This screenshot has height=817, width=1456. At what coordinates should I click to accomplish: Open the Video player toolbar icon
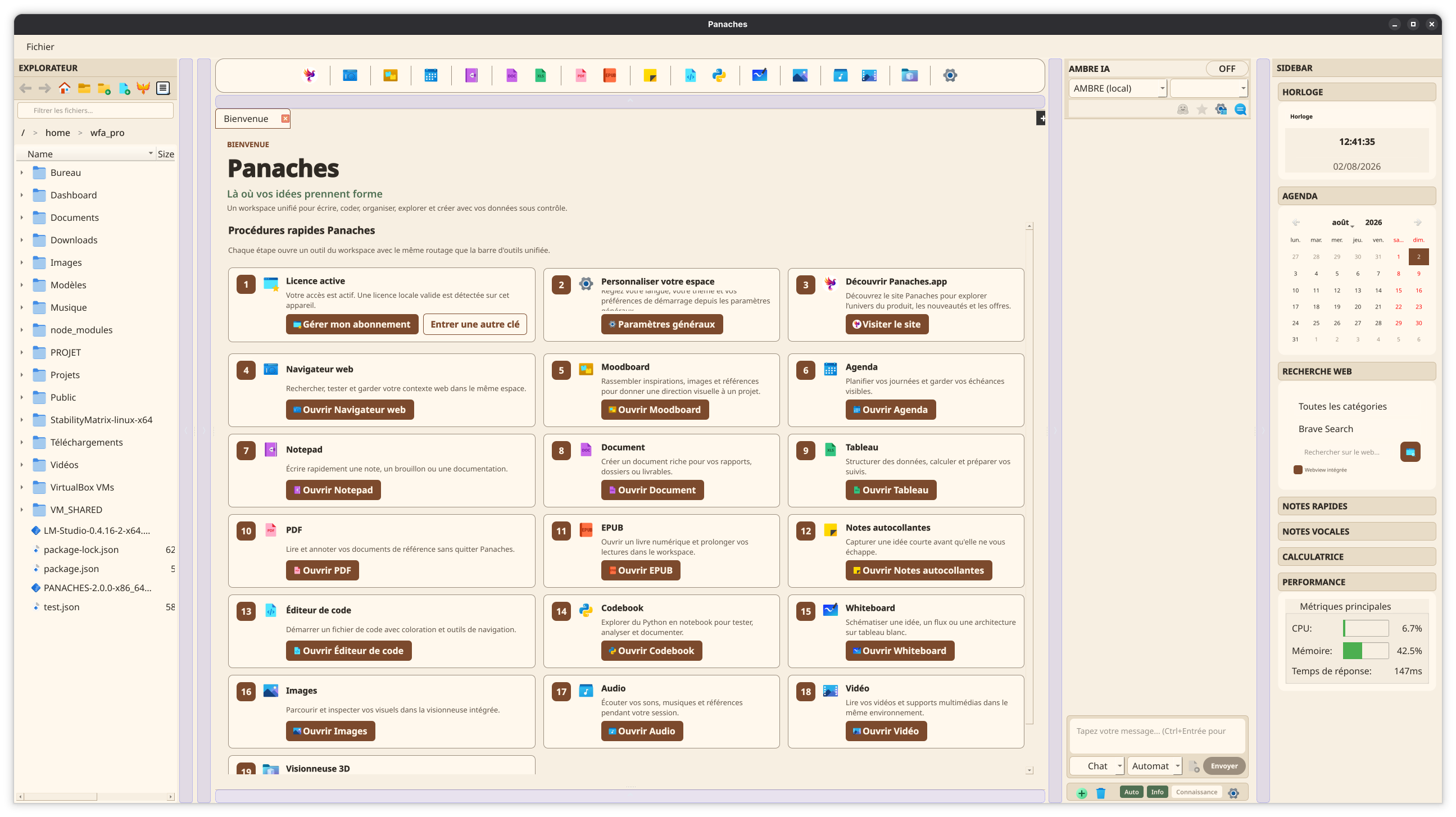tap(869, 75)
